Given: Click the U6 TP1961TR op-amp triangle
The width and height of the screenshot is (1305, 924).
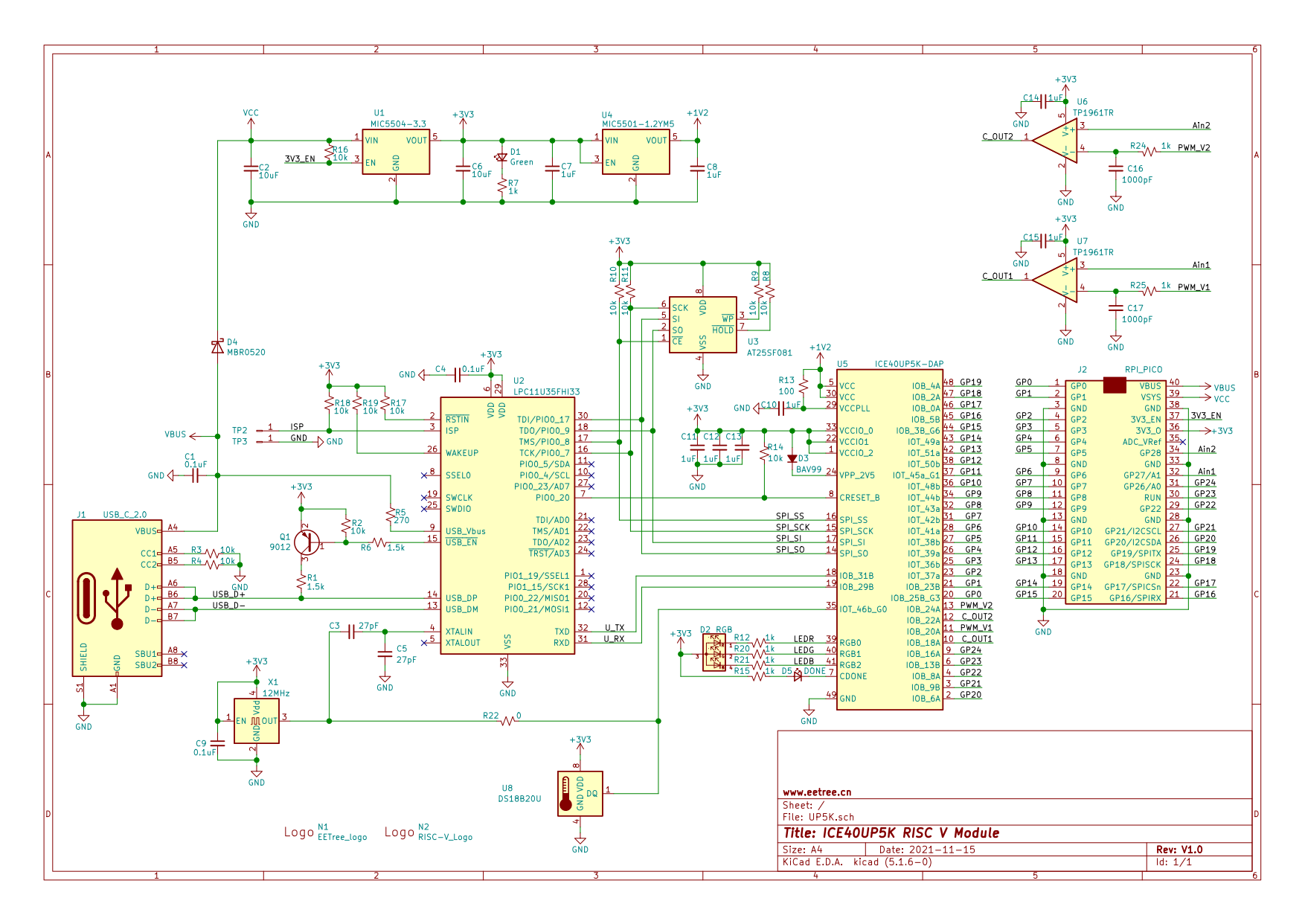Looking at the screenshot, I should pyautogui.click(x=1055, y=141).
